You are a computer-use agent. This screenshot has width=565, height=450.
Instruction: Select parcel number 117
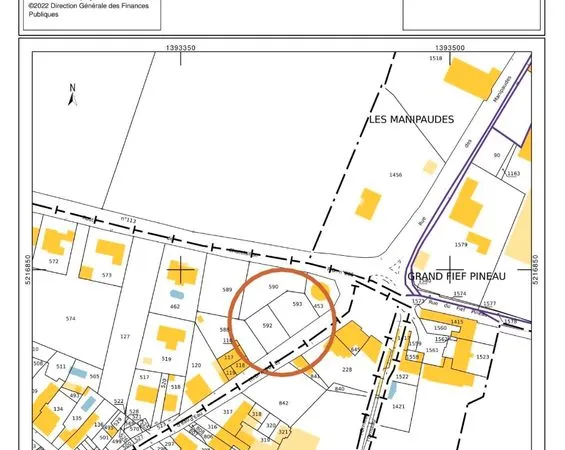(229, 357)
